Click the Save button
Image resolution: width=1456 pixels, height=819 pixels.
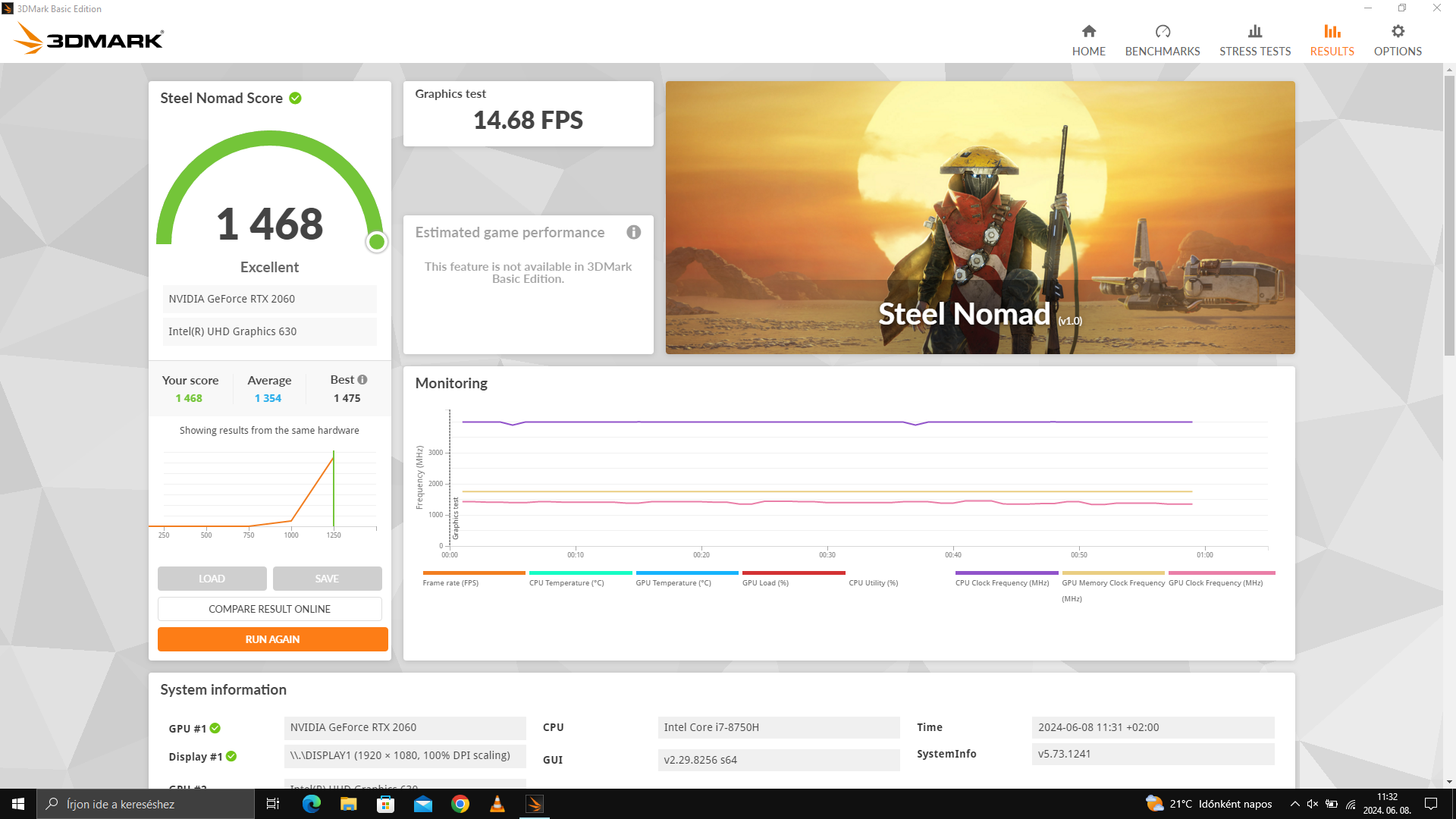pos(327,579)
